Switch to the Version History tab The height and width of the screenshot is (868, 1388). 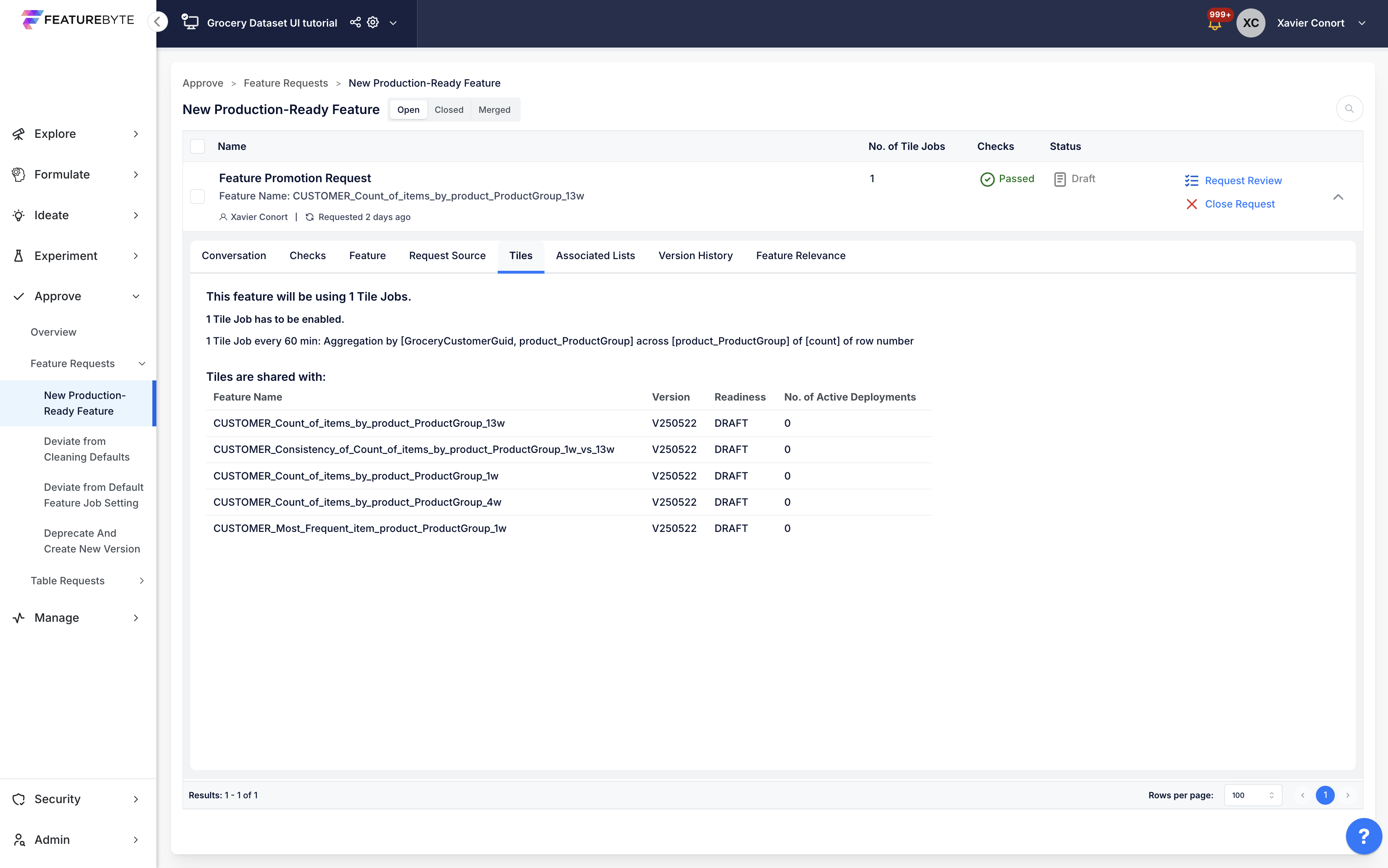(x=695, y=255)
